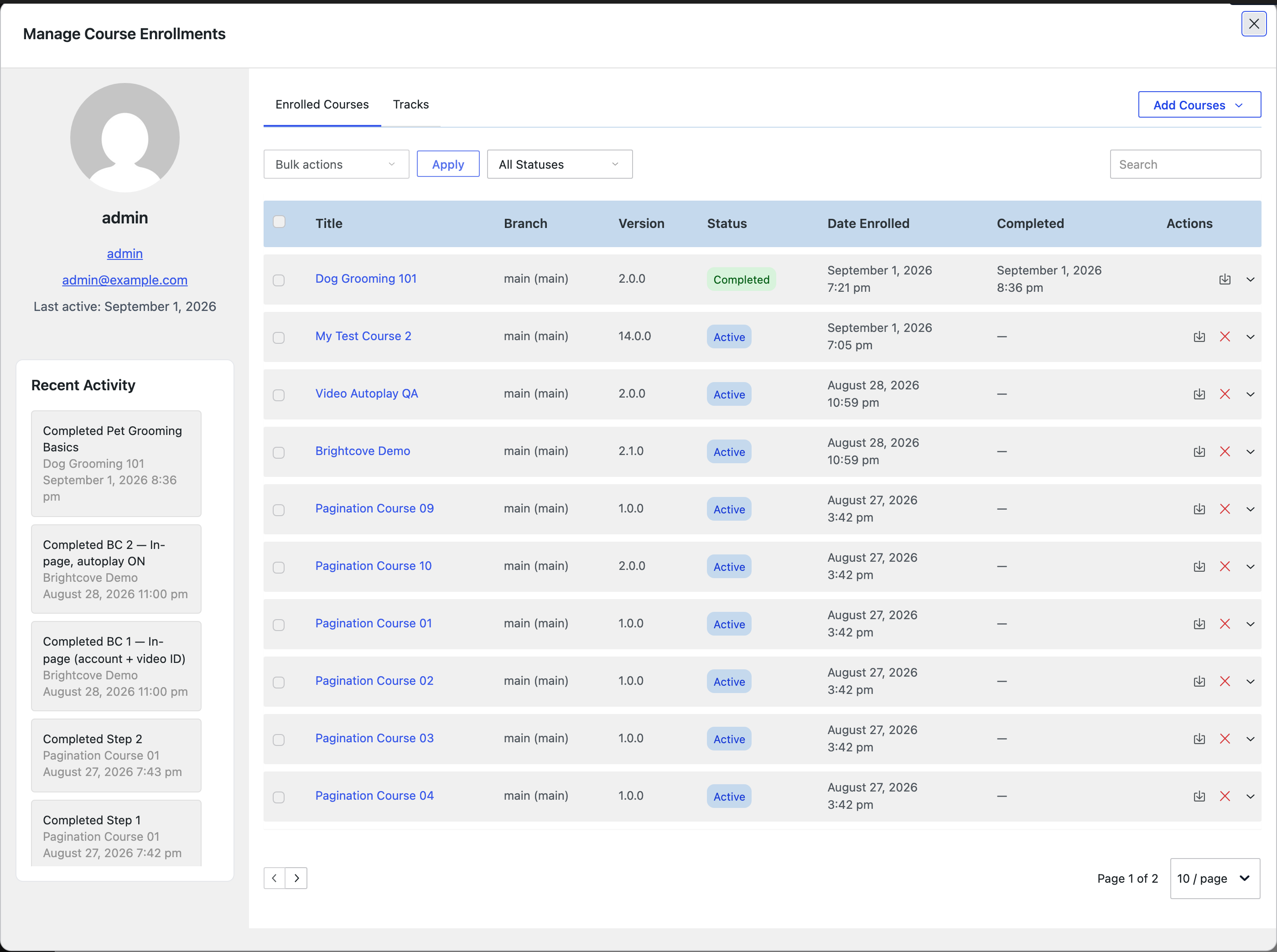Change the 10 / page size dropdown
Viewport: 1277px width, 952px height.
coord(1215,878)
